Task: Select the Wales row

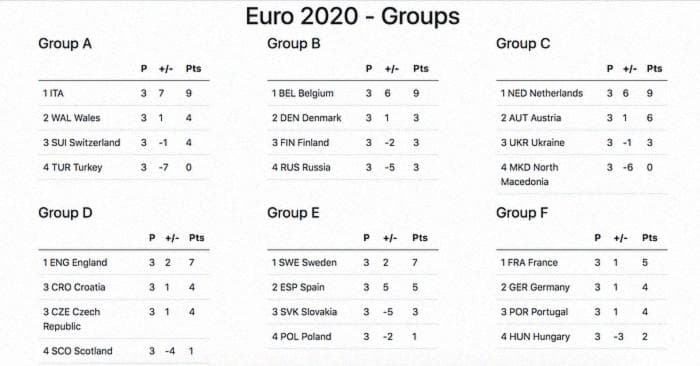Action: (124, 118)
